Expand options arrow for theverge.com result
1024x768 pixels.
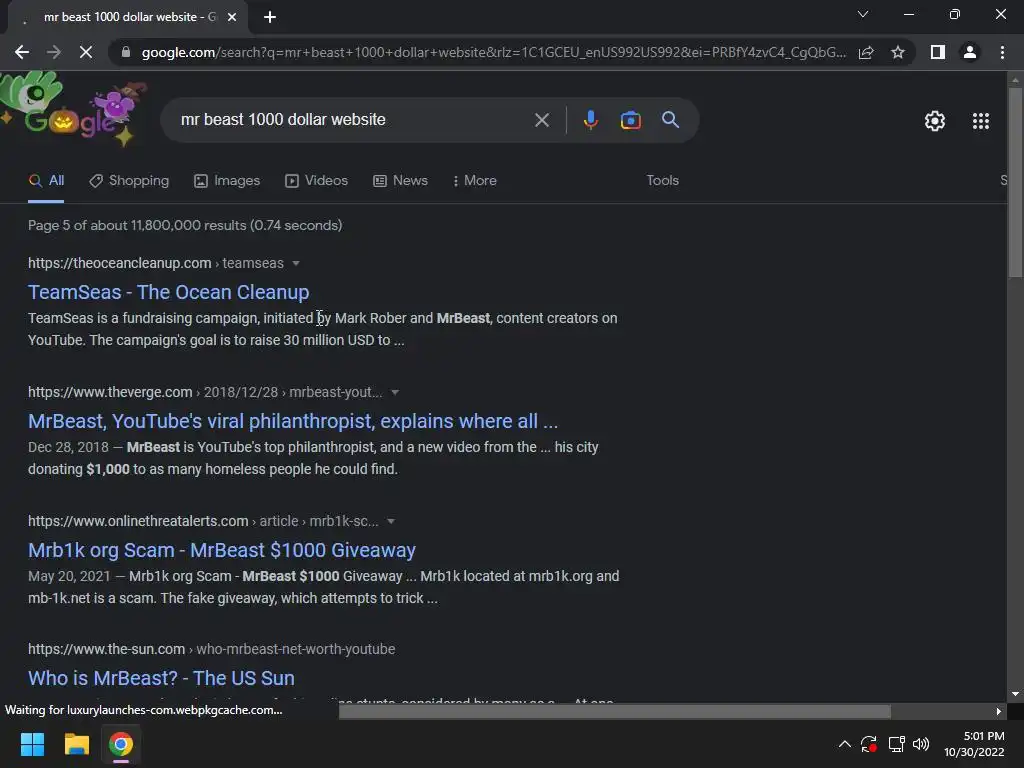(x=394, y=392)
